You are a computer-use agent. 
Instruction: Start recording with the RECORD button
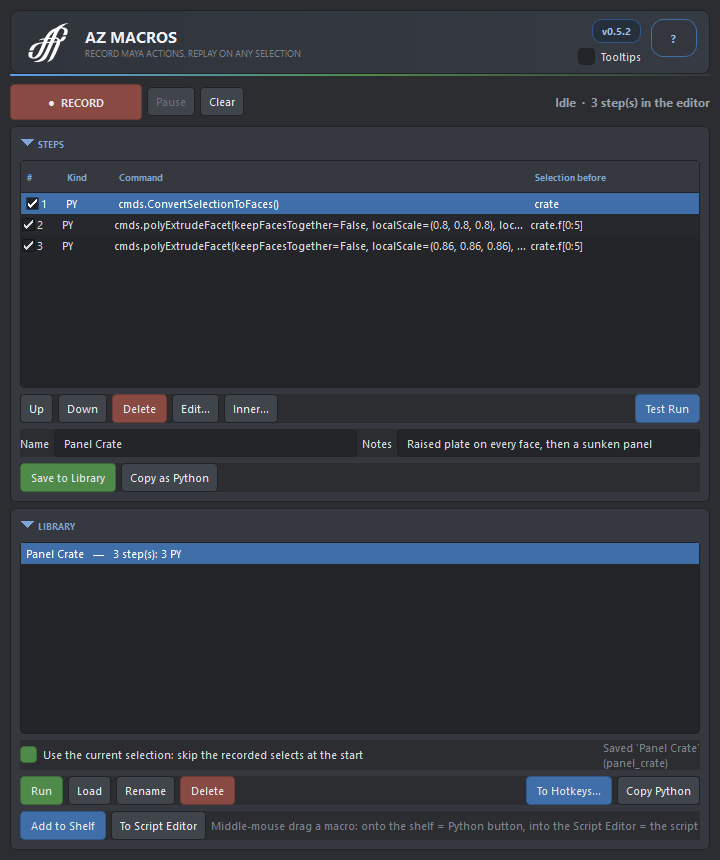tap(76, 102)
